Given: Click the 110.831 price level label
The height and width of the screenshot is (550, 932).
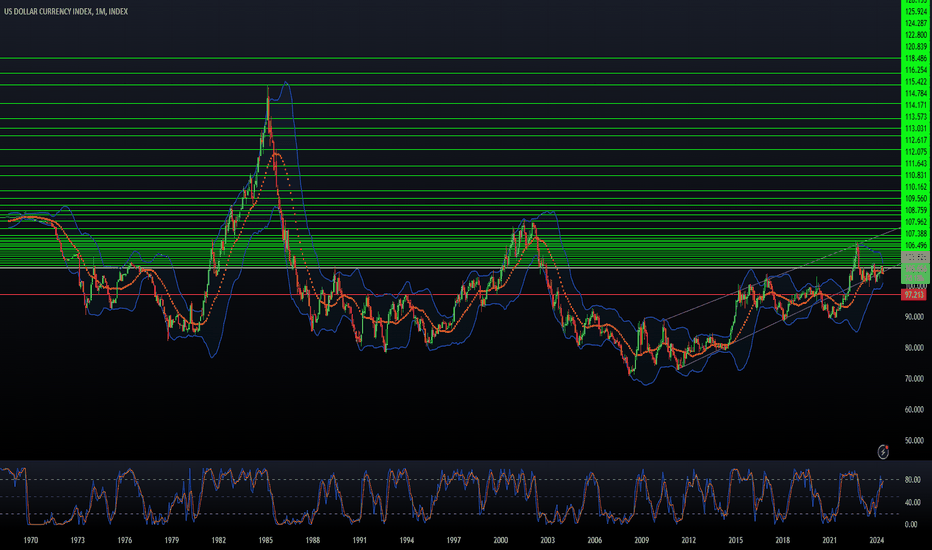Looking at the screenshot, I should pyautogui.click(x=916, y=175).
